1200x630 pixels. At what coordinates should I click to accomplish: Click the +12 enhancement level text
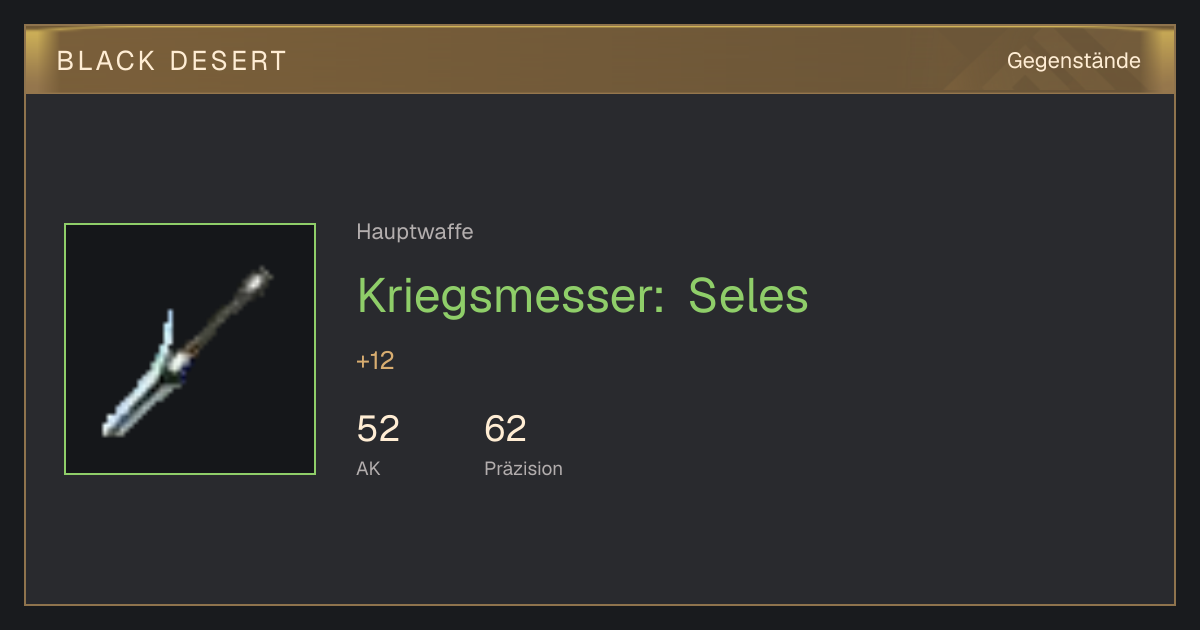pos(375,361)
